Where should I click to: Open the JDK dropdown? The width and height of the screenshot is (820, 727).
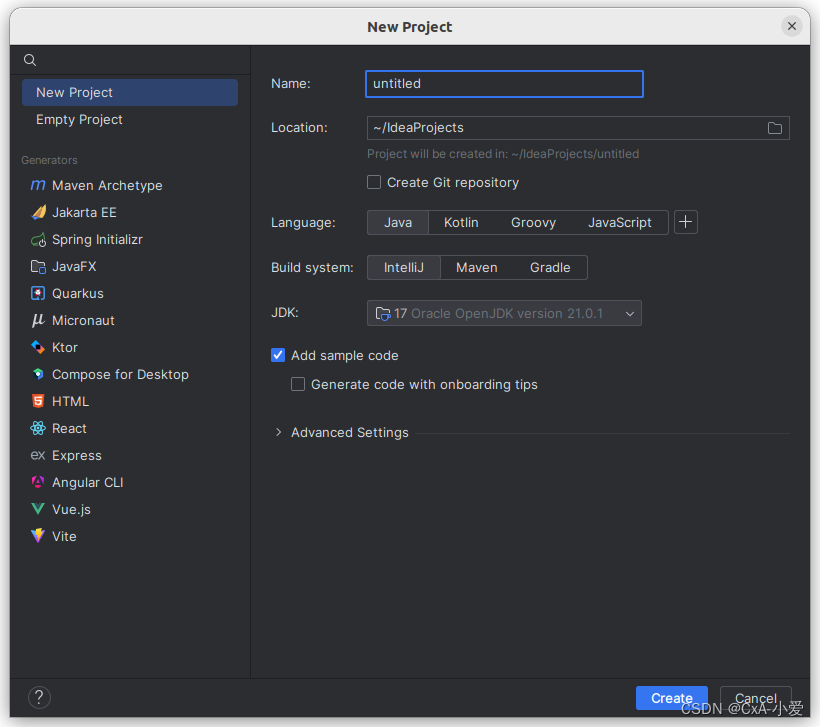click(x=504, y=313)
